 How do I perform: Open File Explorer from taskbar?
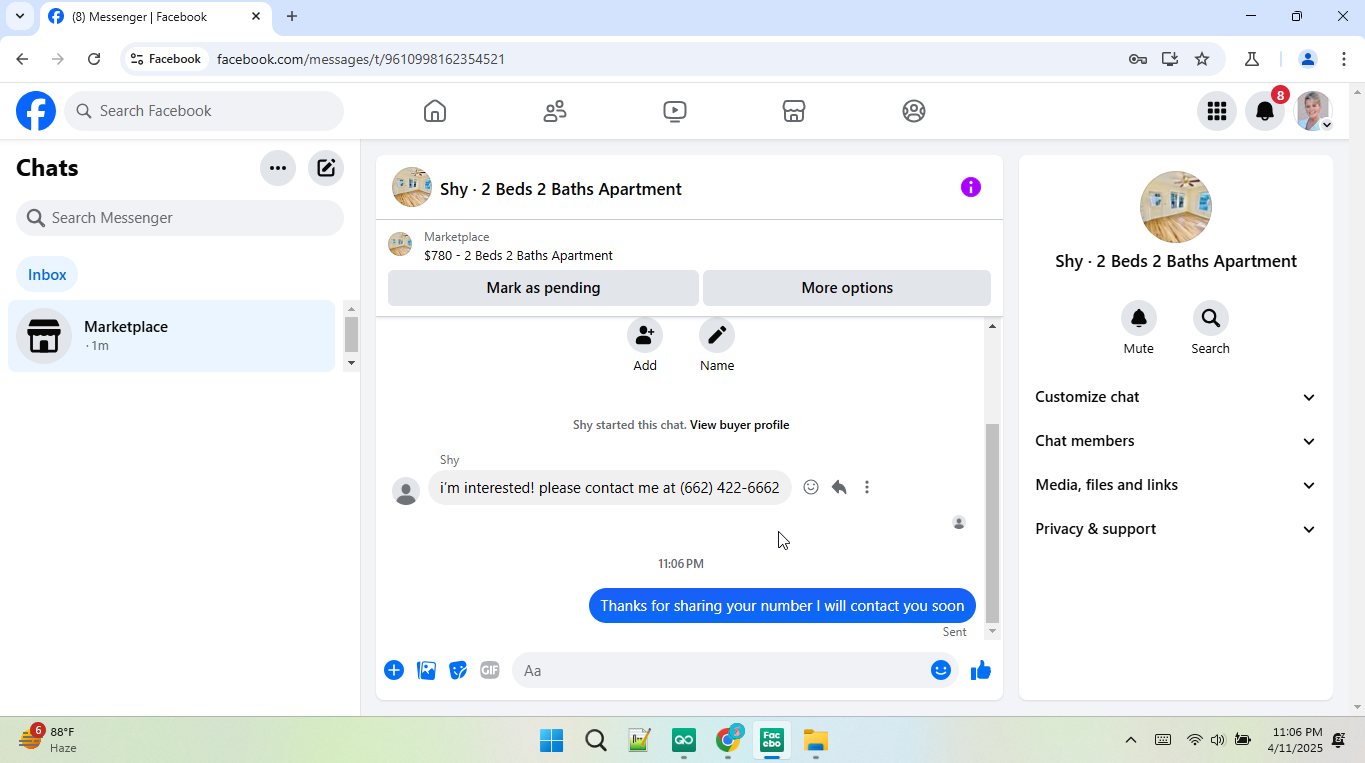tap(816, 741)
